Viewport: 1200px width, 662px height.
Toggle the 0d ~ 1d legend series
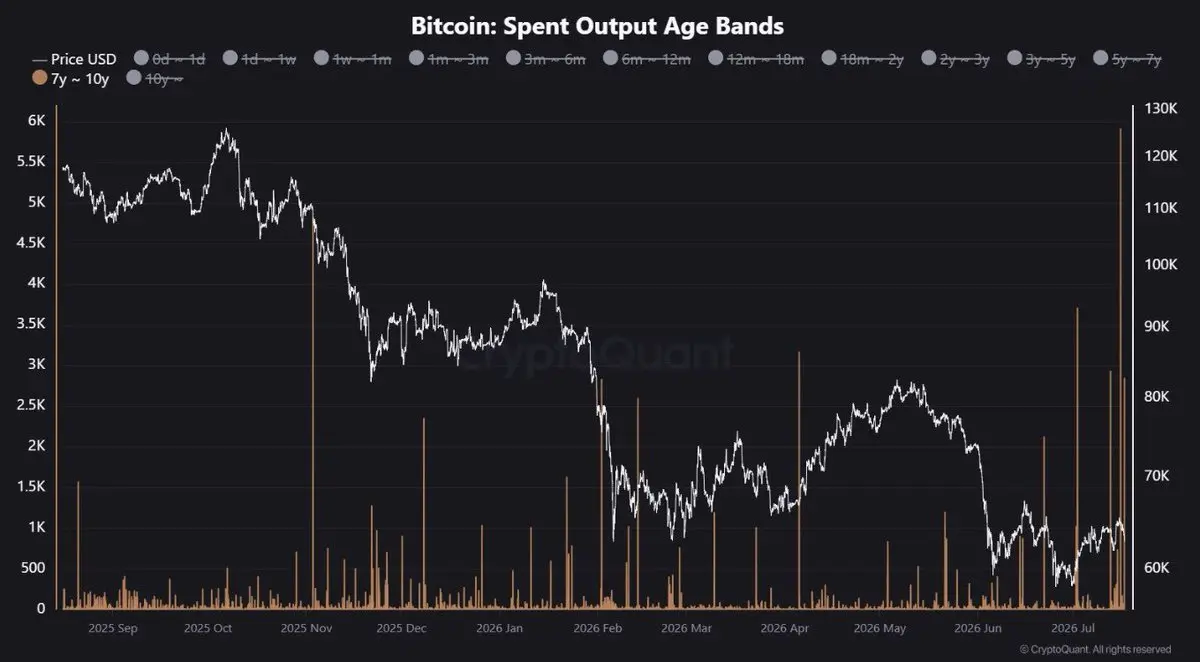point(169,59)
